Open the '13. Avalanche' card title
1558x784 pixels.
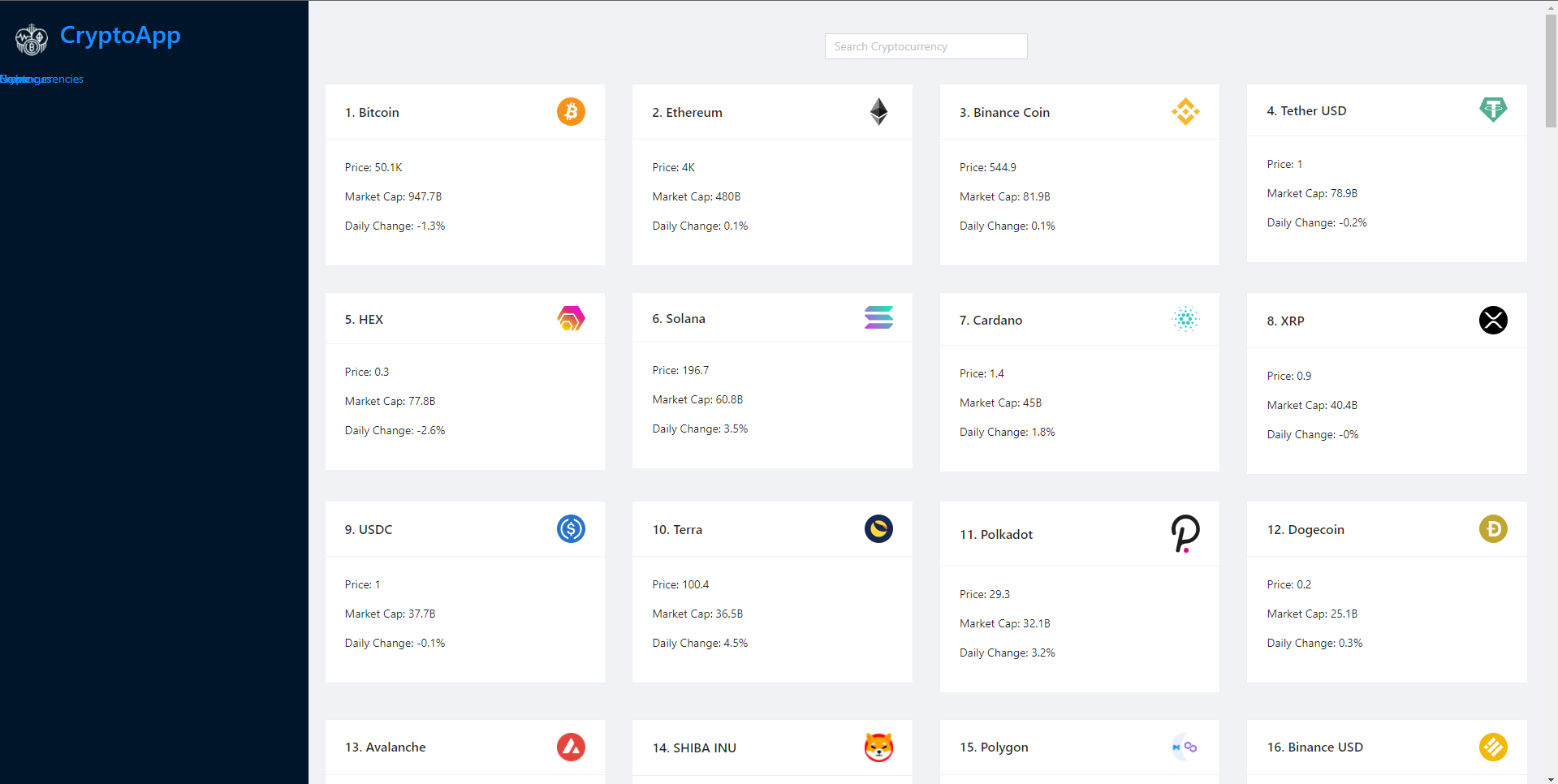click(385, 747)
